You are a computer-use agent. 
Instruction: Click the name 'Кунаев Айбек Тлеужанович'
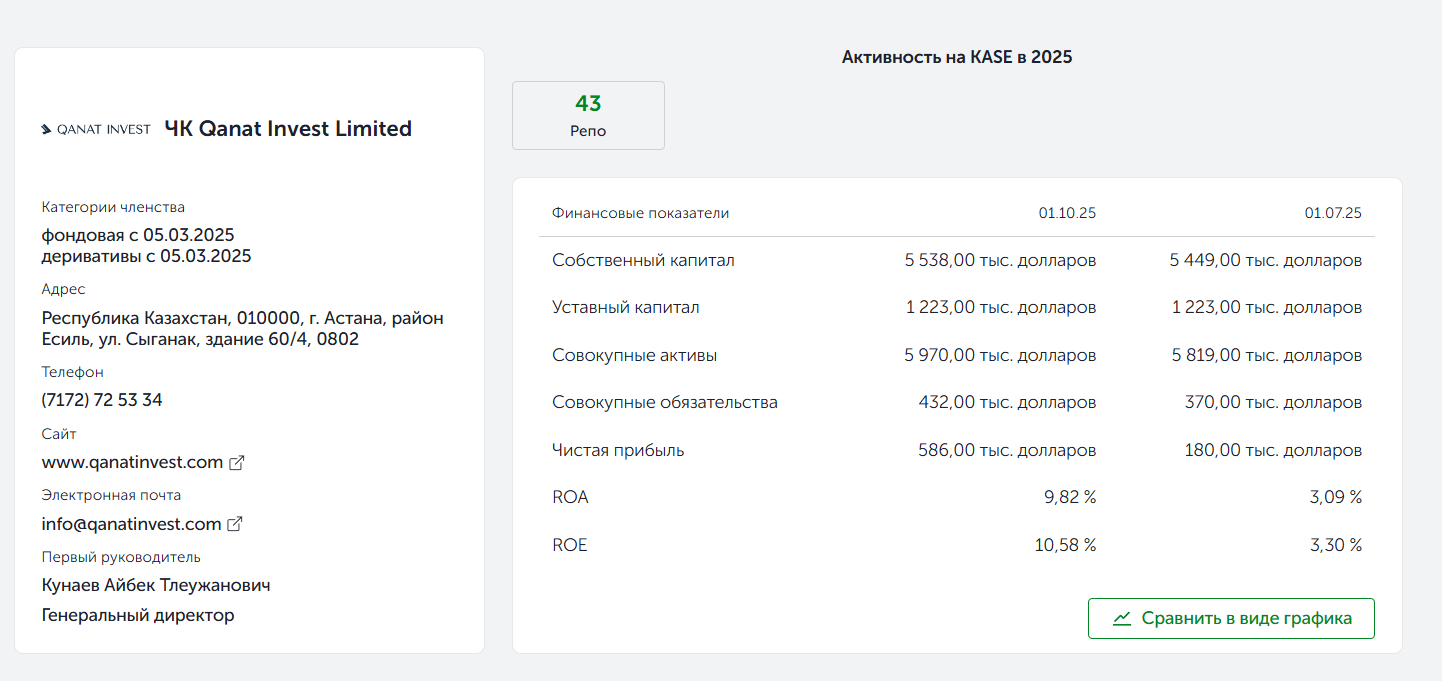point(156,585)
